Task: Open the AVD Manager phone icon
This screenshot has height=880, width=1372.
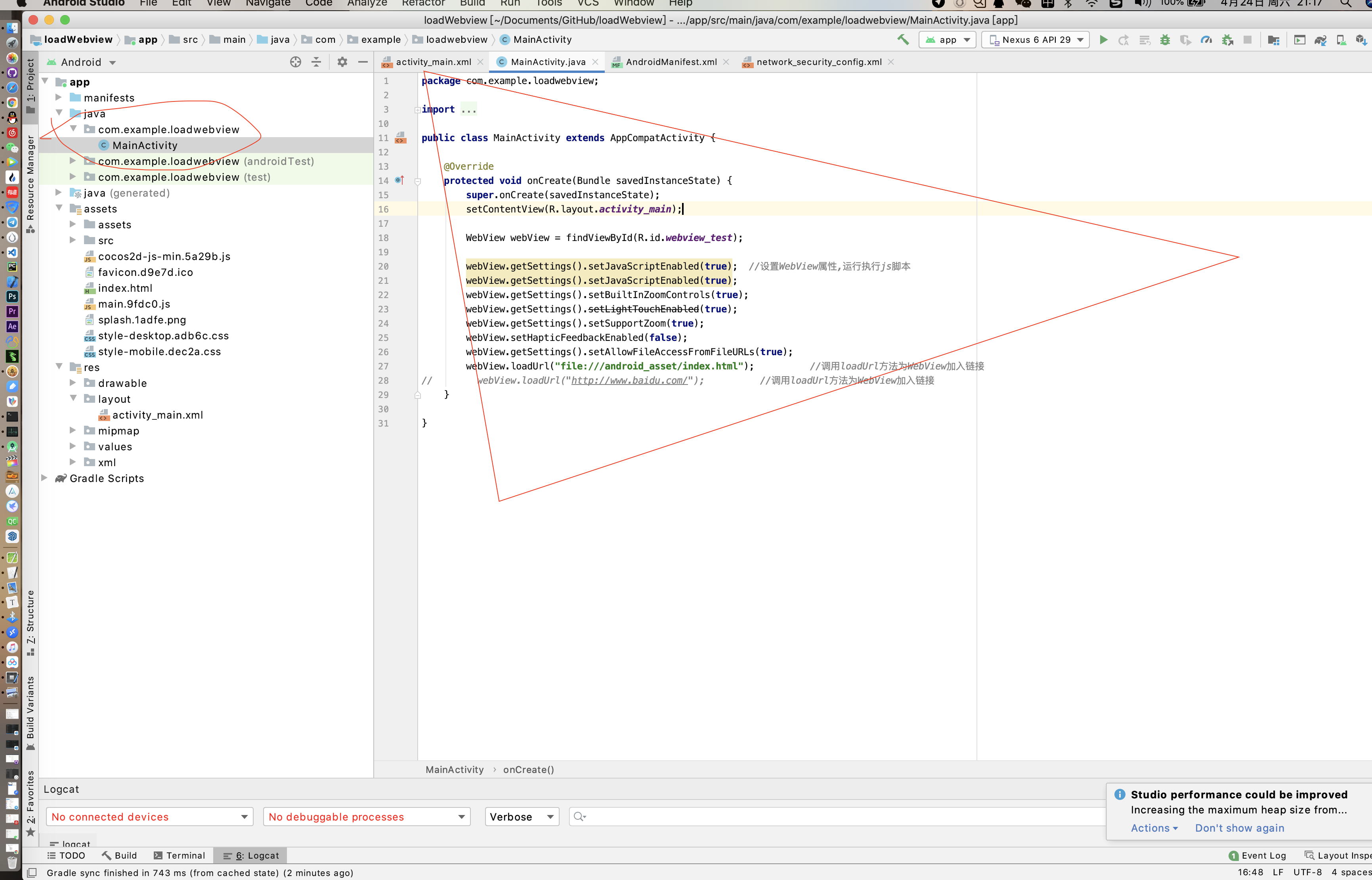Action: [x=1341, y=39]
